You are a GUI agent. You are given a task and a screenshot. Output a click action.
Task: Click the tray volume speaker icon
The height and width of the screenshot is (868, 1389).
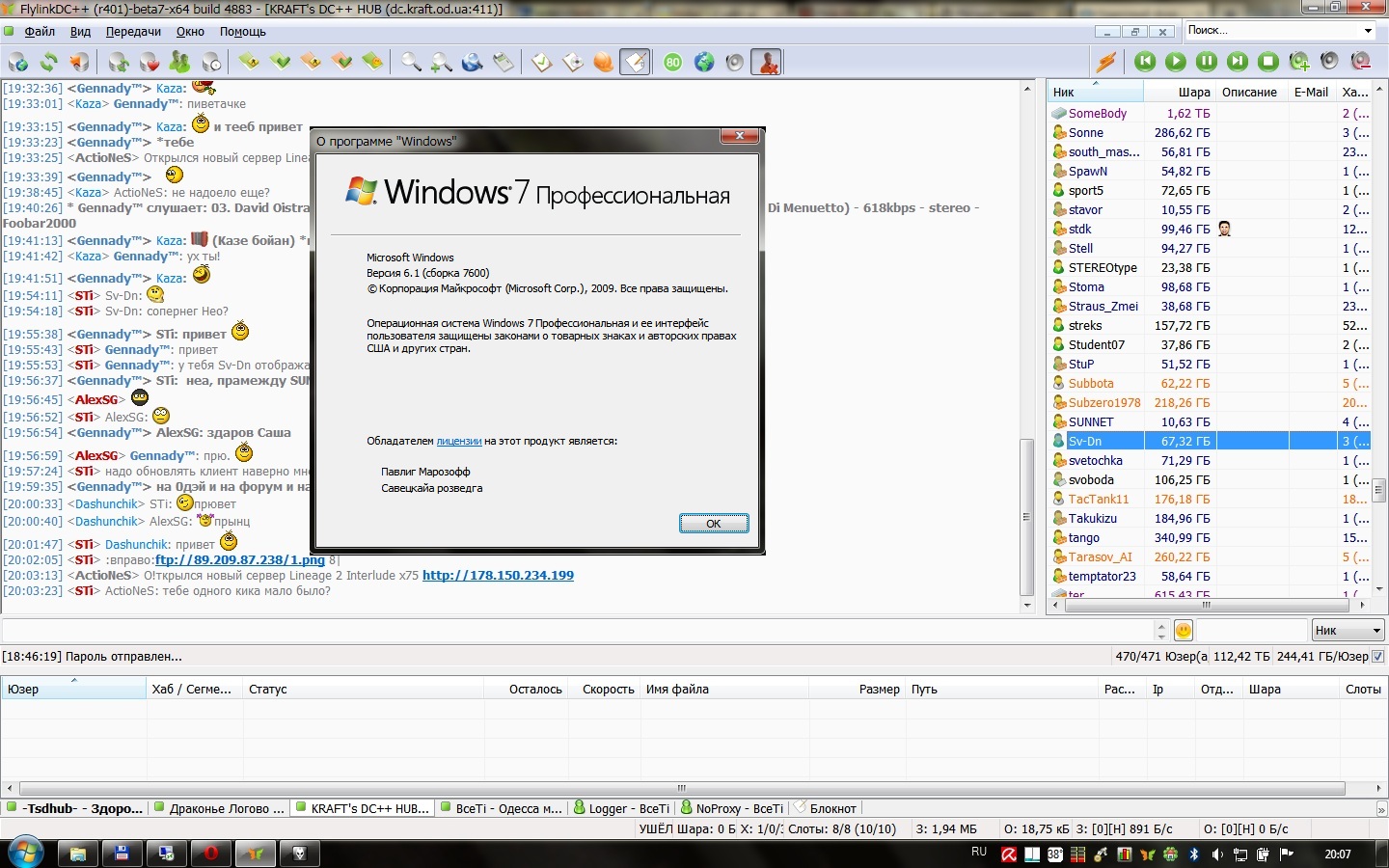[1217, 854]
